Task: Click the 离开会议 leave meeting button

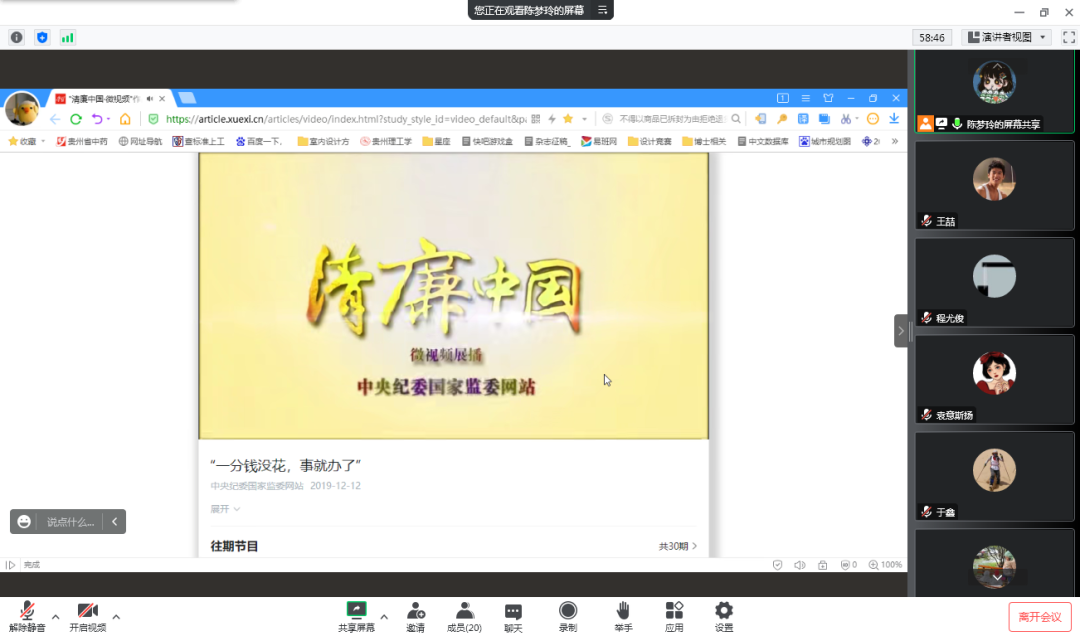Action: (1040, 616)
